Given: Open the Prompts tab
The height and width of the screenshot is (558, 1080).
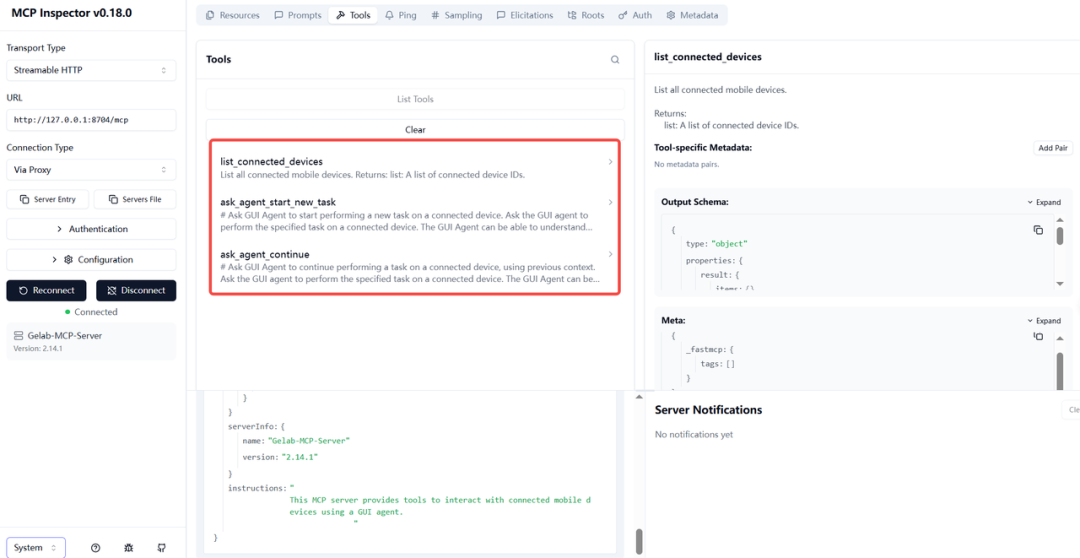Looking at the screenshot, I should point(298,15).
